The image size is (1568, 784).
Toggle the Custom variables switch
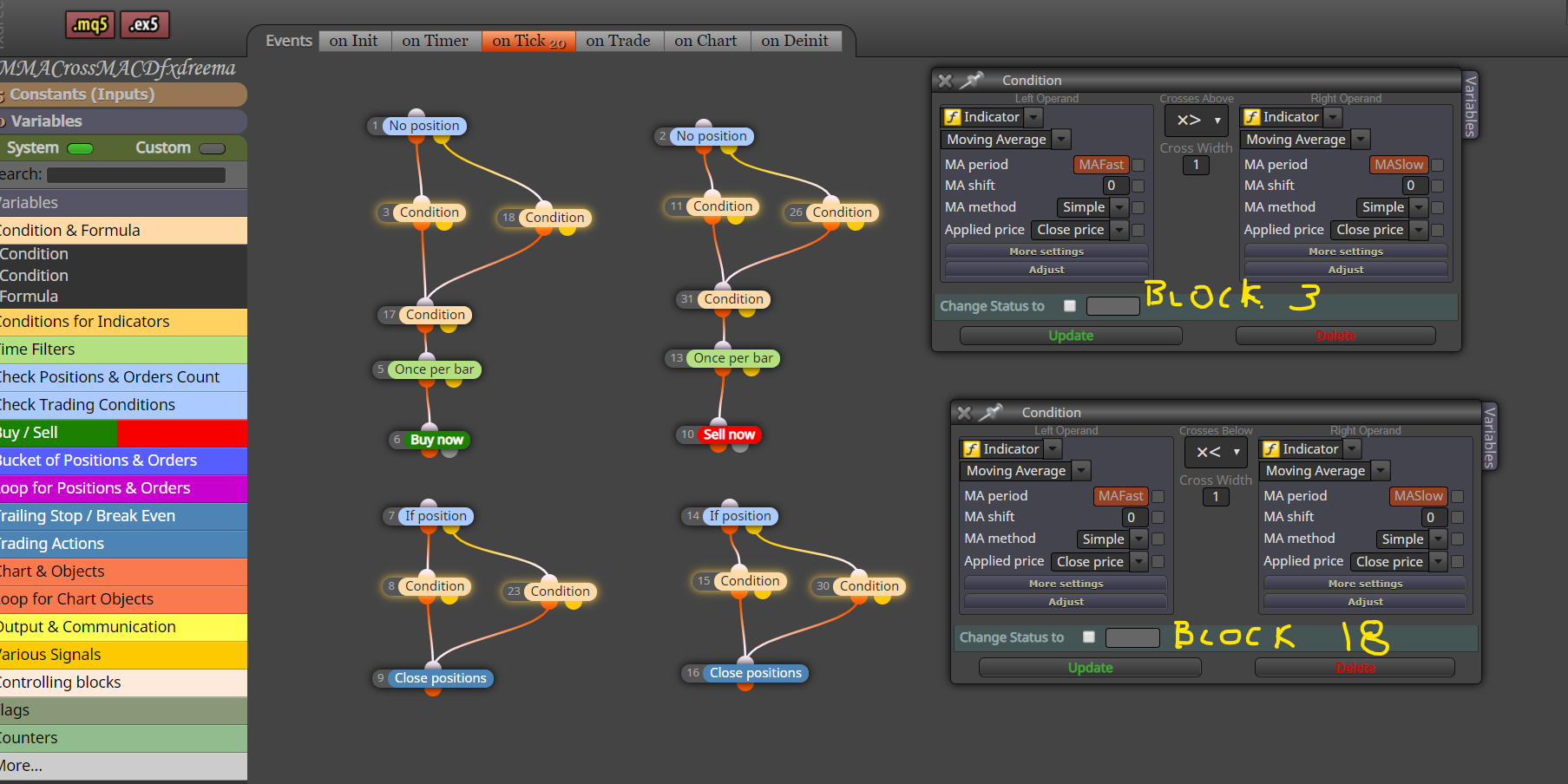click(212, 148)
